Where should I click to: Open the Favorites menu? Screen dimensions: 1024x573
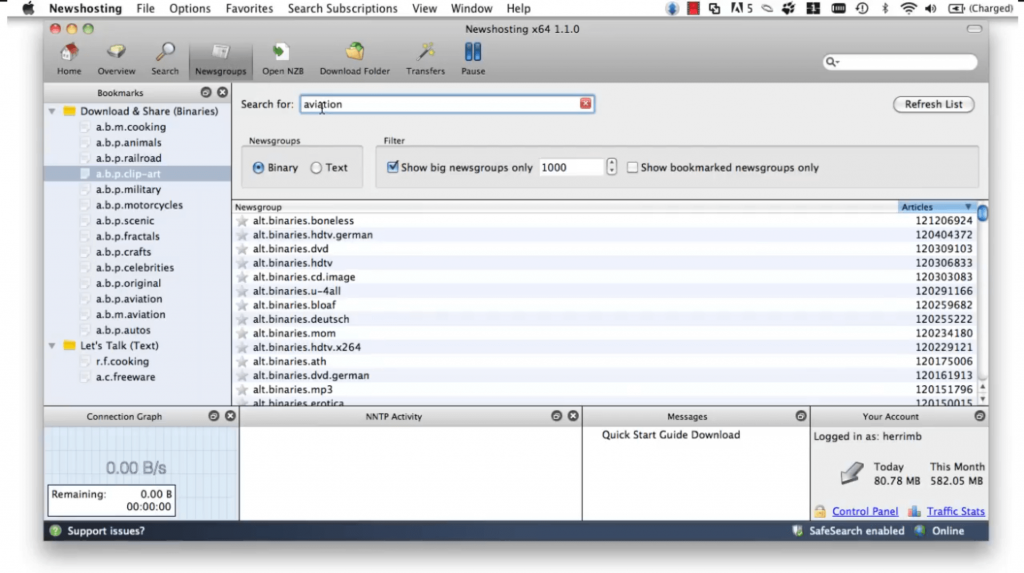point(249,8)
